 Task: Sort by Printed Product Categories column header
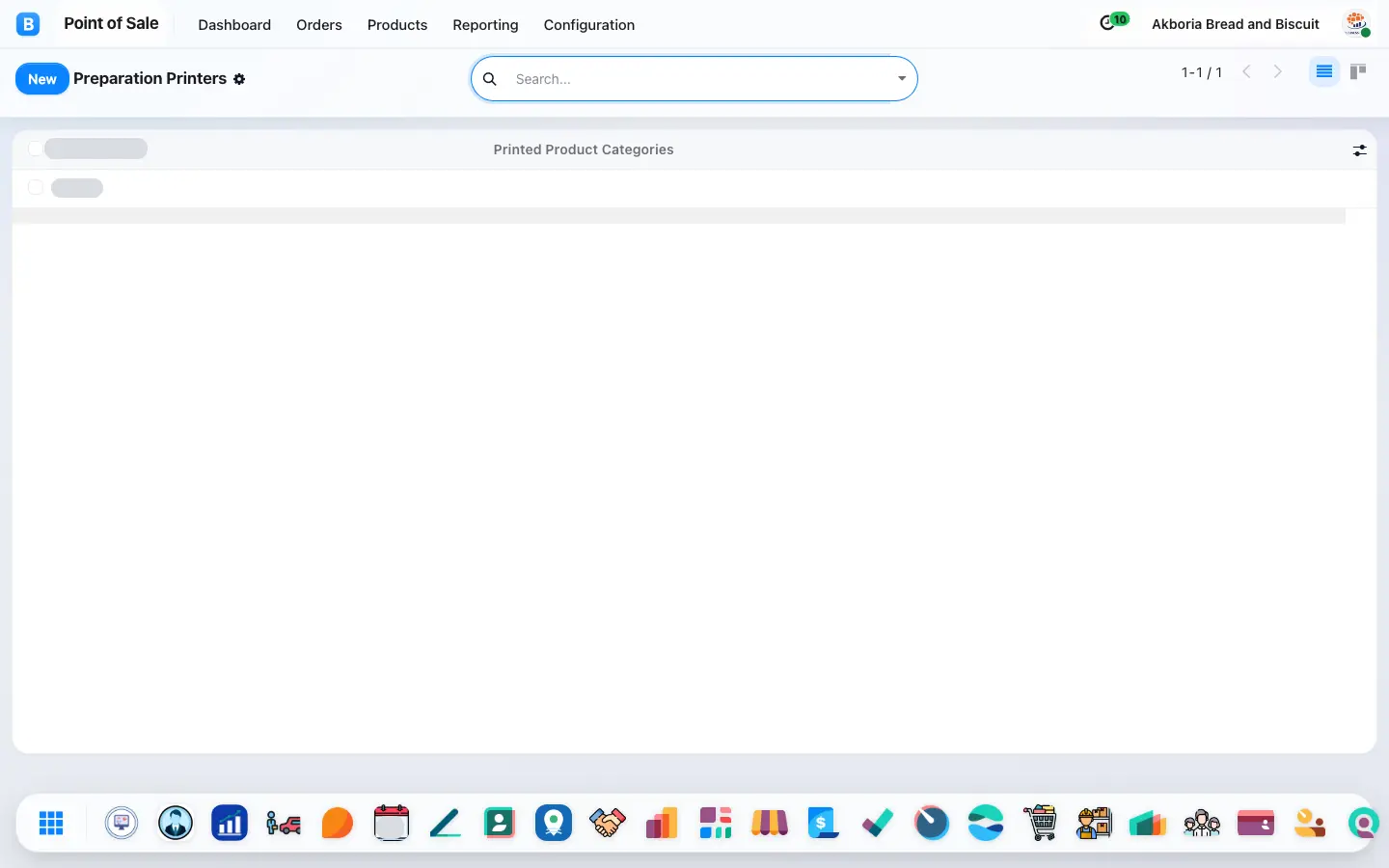tap(584, 149)
